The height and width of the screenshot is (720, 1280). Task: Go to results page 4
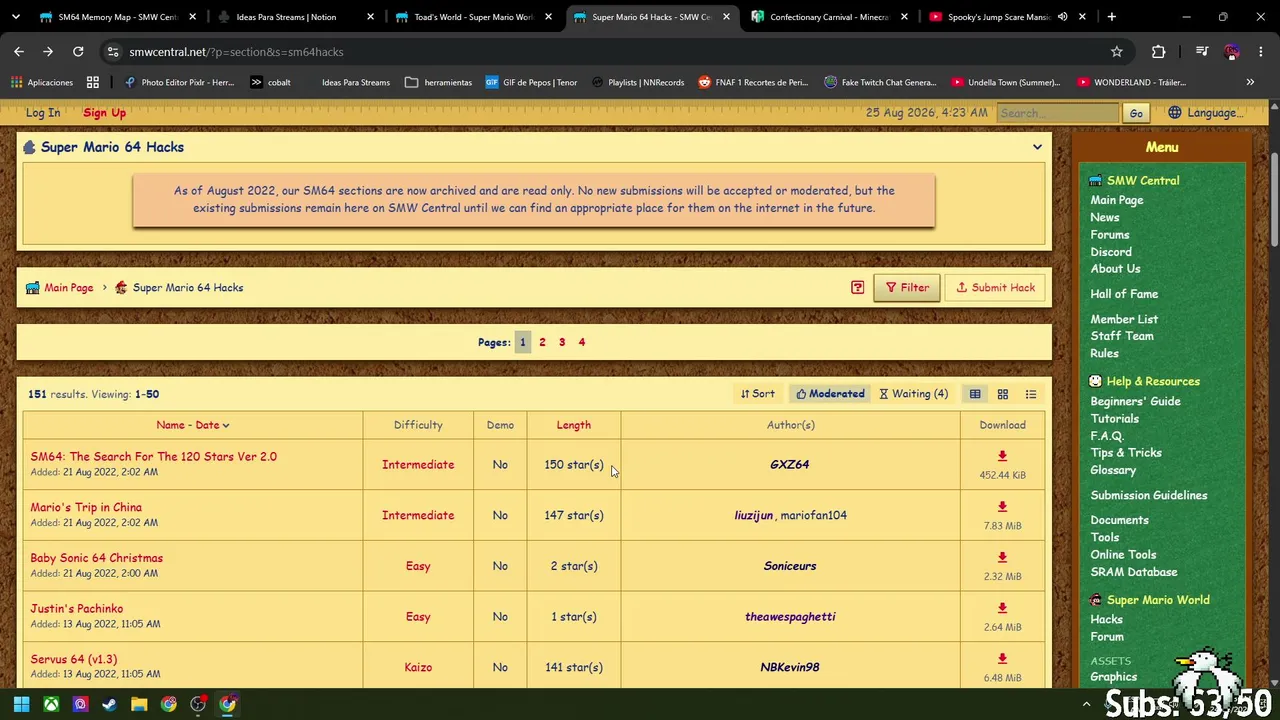click(581, 342)
